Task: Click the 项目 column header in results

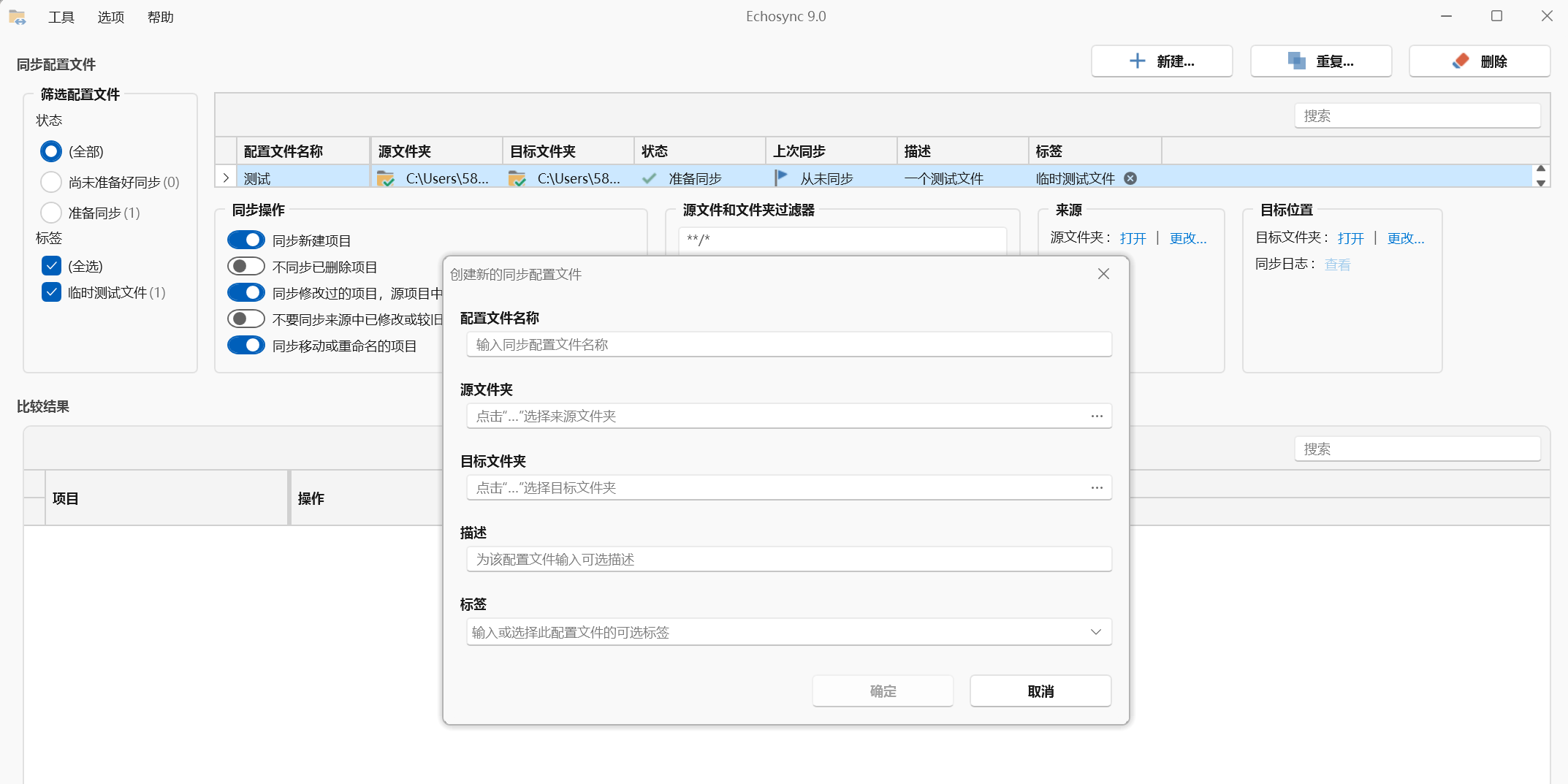Action: click(167, 498)
